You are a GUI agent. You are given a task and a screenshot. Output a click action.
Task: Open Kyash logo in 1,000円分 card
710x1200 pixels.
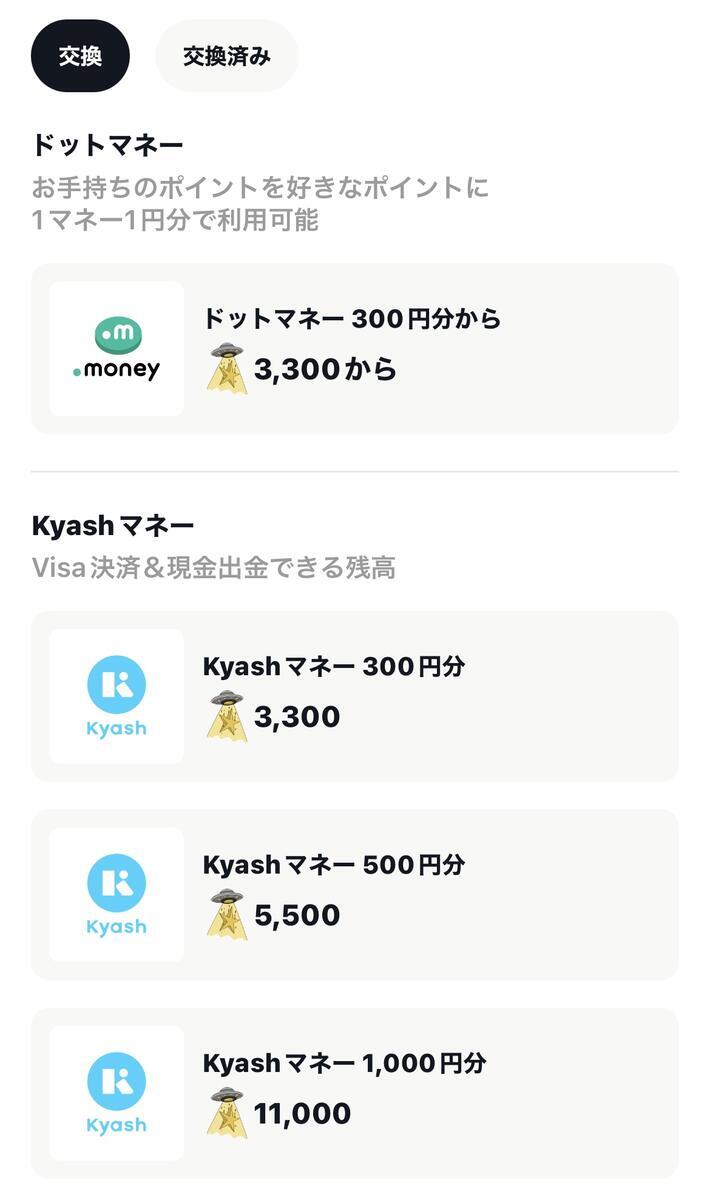click(117, 1093)
